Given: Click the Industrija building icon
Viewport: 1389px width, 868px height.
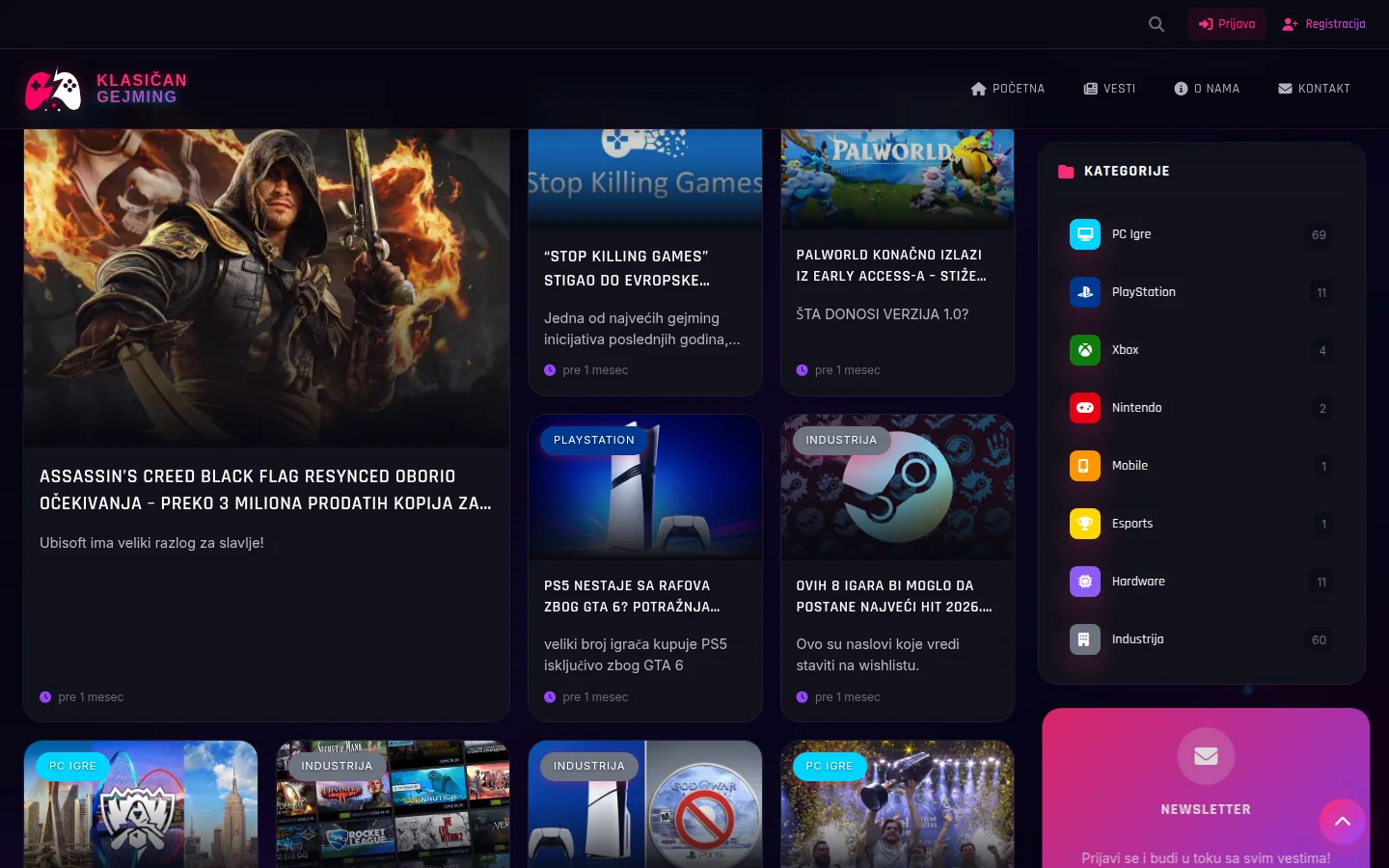Looking at the screenshot, I should click(x=1085, y=639).
